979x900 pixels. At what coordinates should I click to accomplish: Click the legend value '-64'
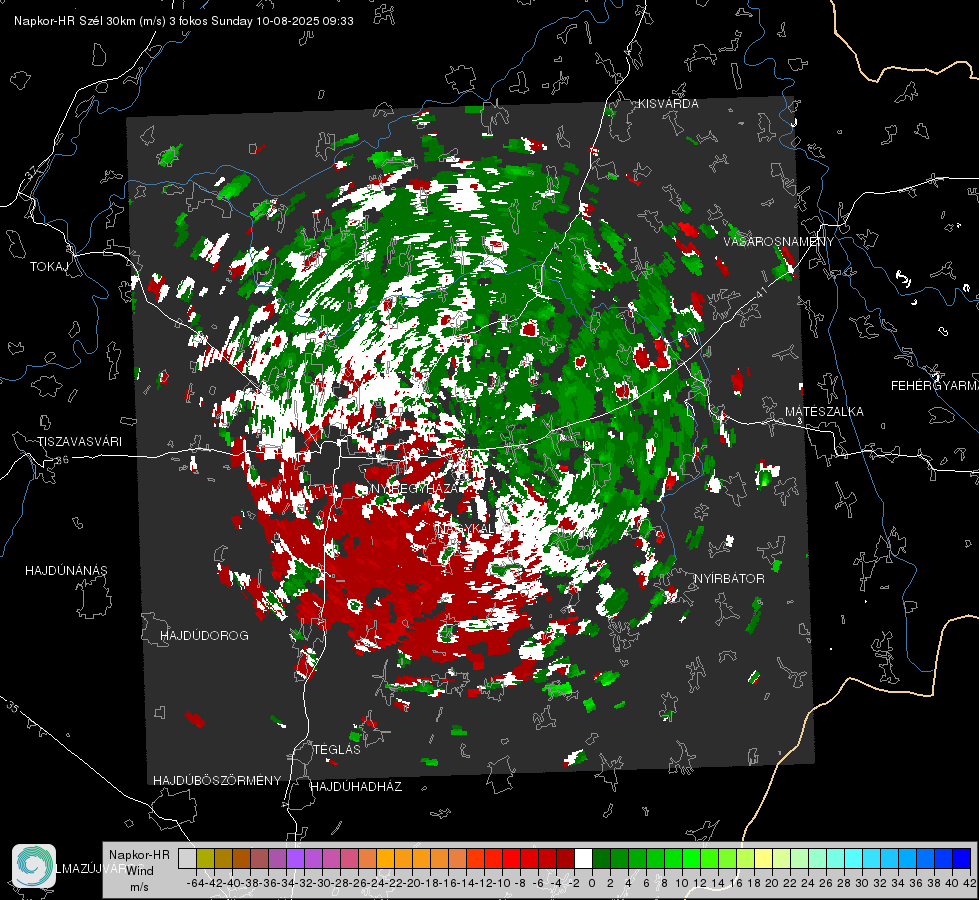pyautogui.click(x=196, y=883)
